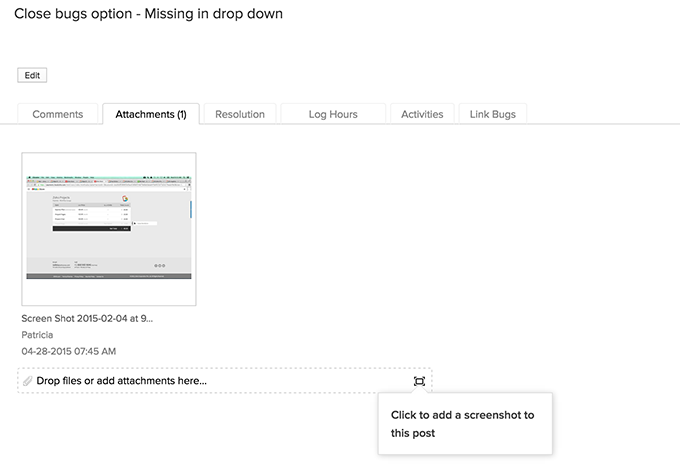This screenshot has width=680, height=474.
Task: Click the screenshot capture icon
Action: (419, 381)
